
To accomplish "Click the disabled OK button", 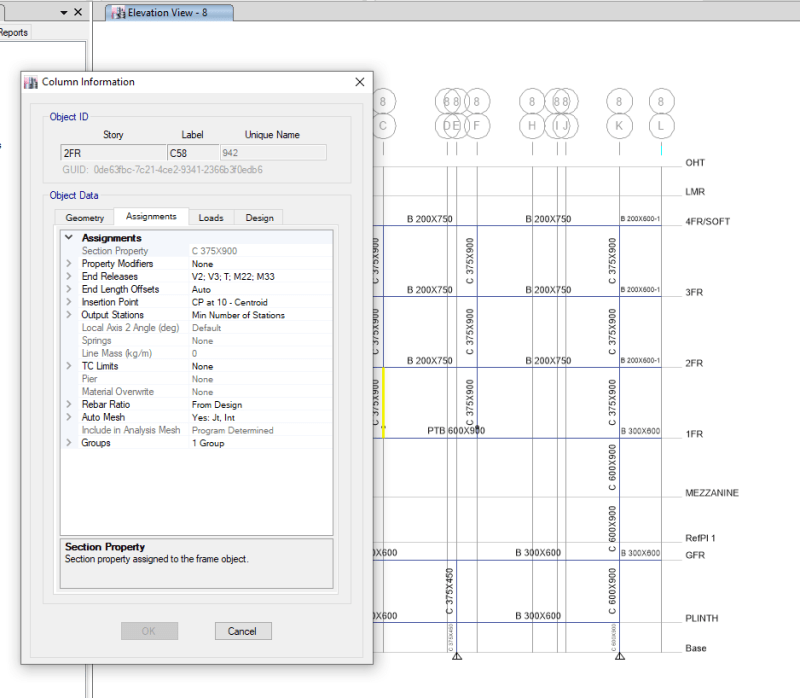I will [x=149, y=631].
